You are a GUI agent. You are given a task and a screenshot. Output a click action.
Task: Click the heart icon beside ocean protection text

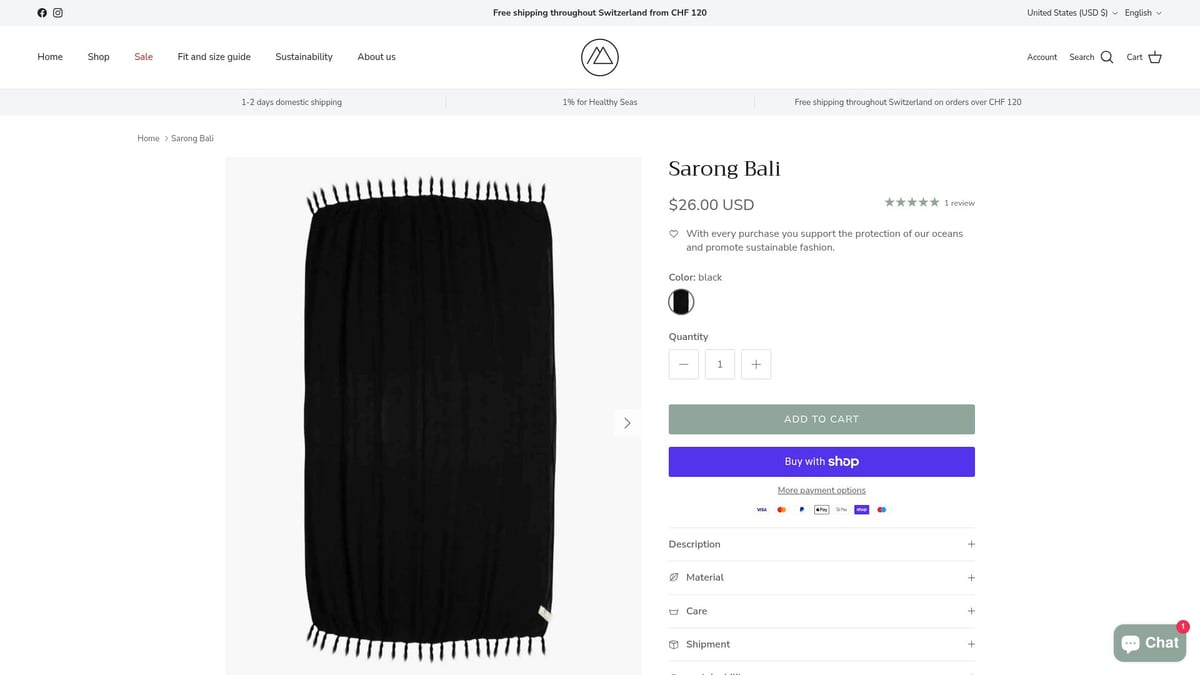673,233
